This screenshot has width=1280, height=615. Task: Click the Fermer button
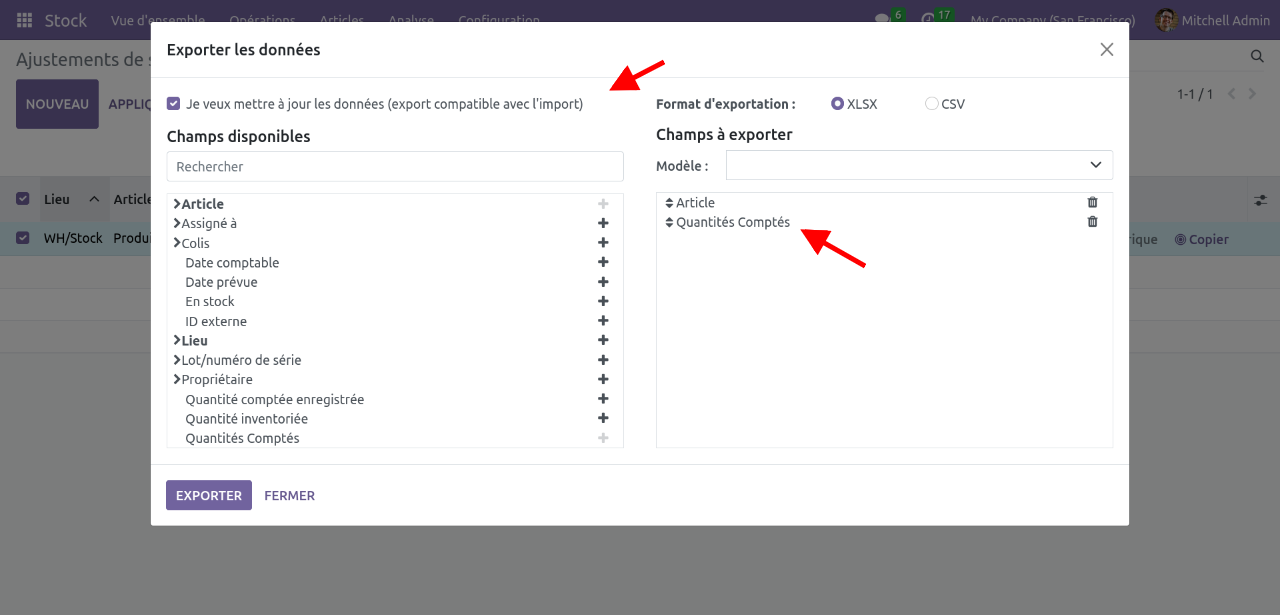tap(289, 496)
